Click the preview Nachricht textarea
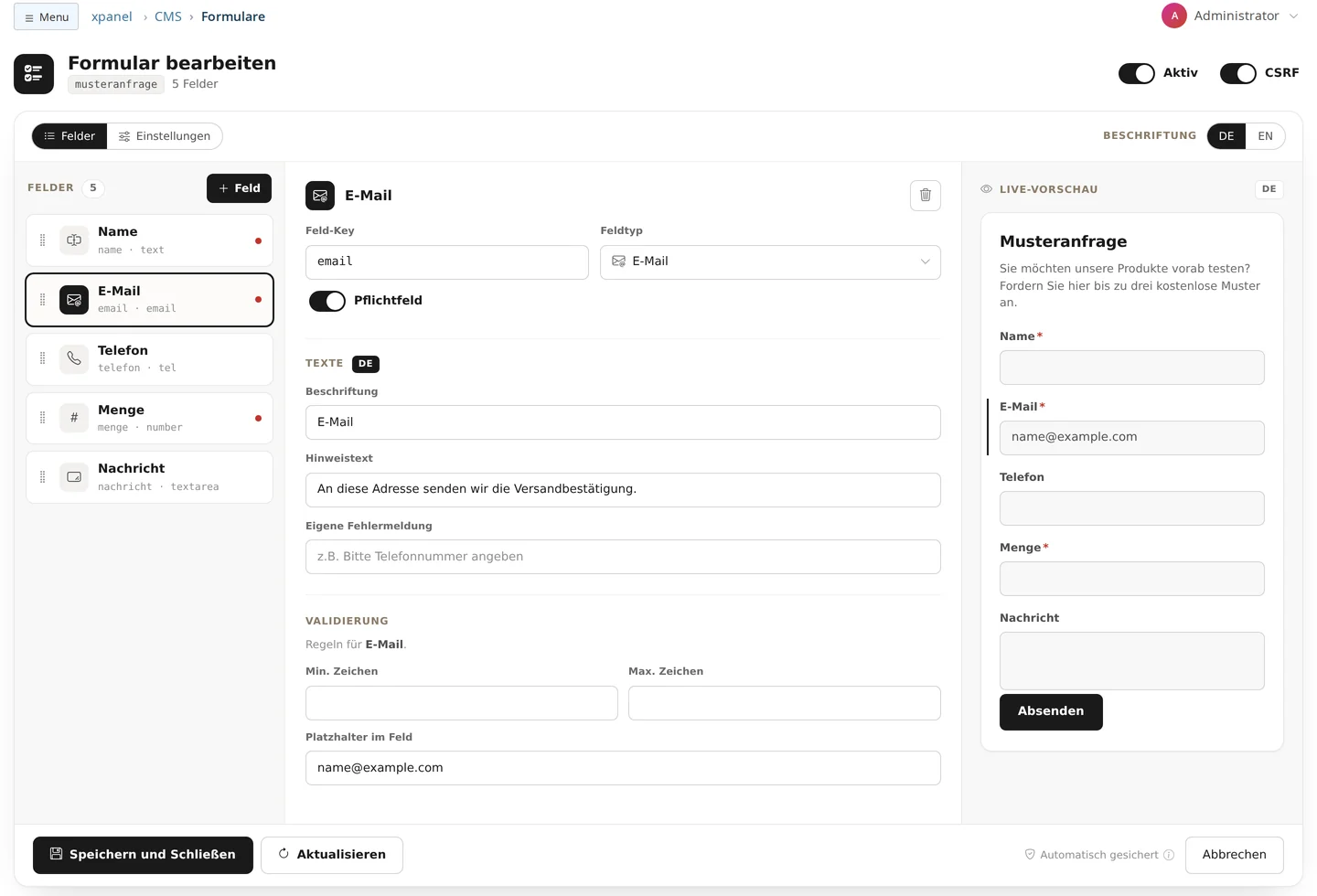The width and height of the screenshot is (1317, 896). (x=1132, y=661)
